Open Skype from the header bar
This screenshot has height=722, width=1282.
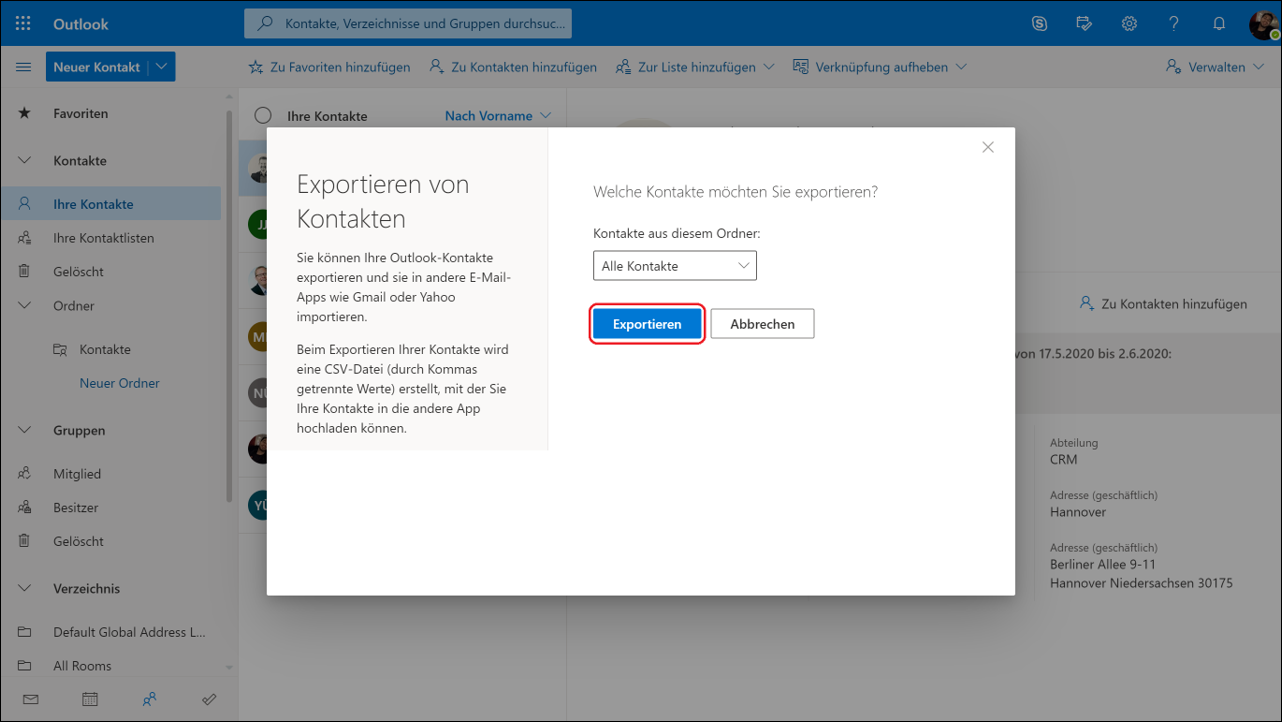[1039, 23]
